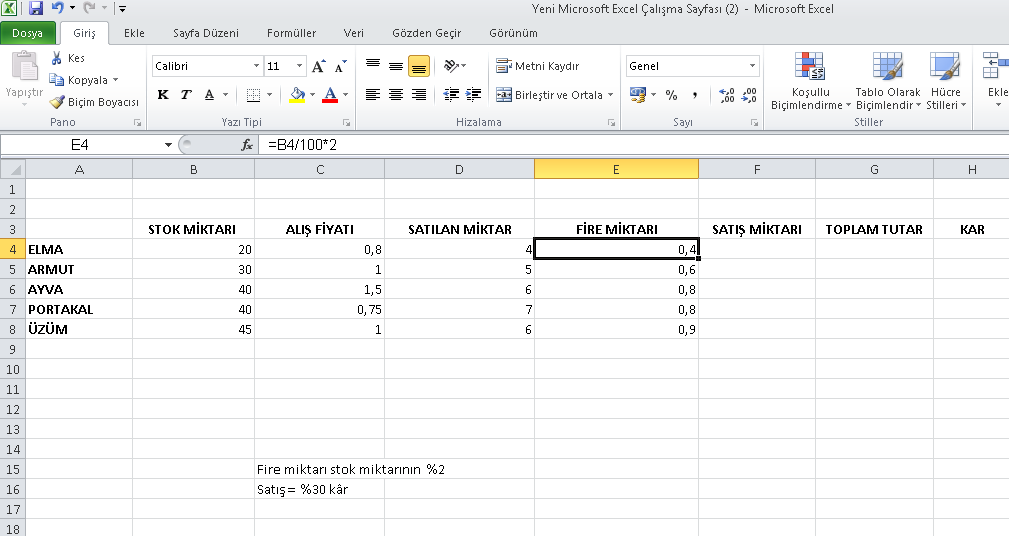The width and height of the screenshot is (1009, 536).
Task: Expand the Name Box dropdown arrow
Action: pyautogui.click(x=168, y=145)
